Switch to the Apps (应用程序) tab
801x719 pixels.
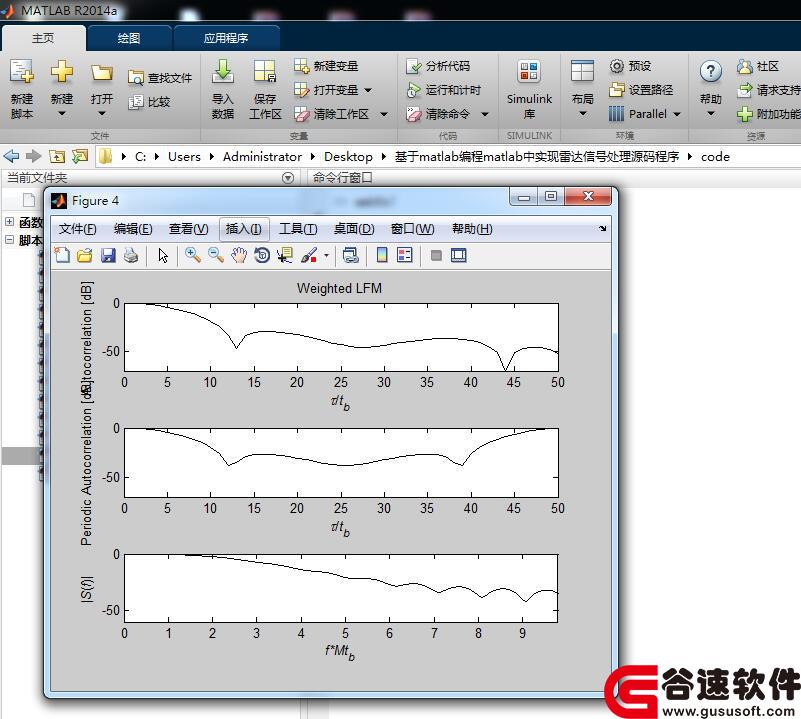[x=226, y=38]
